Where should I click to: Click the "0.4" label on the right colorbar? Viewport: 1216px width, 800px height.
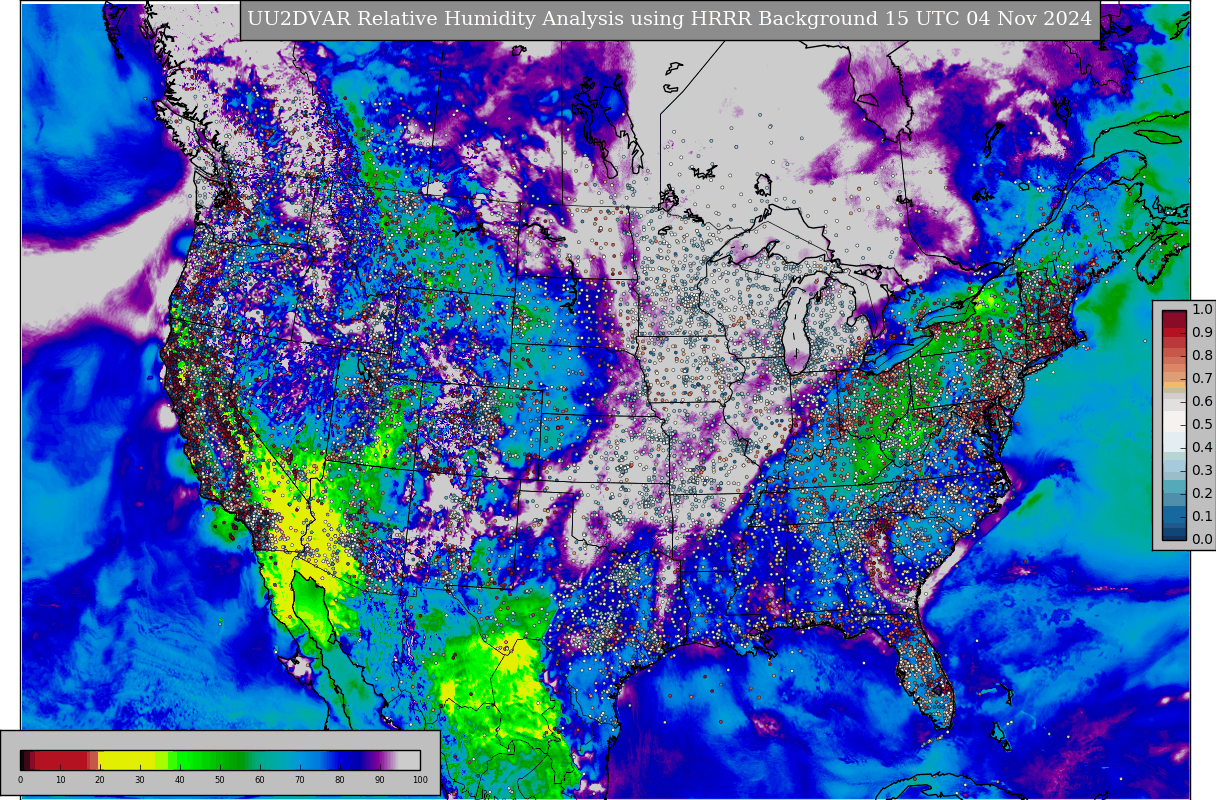pos(1202,447)
